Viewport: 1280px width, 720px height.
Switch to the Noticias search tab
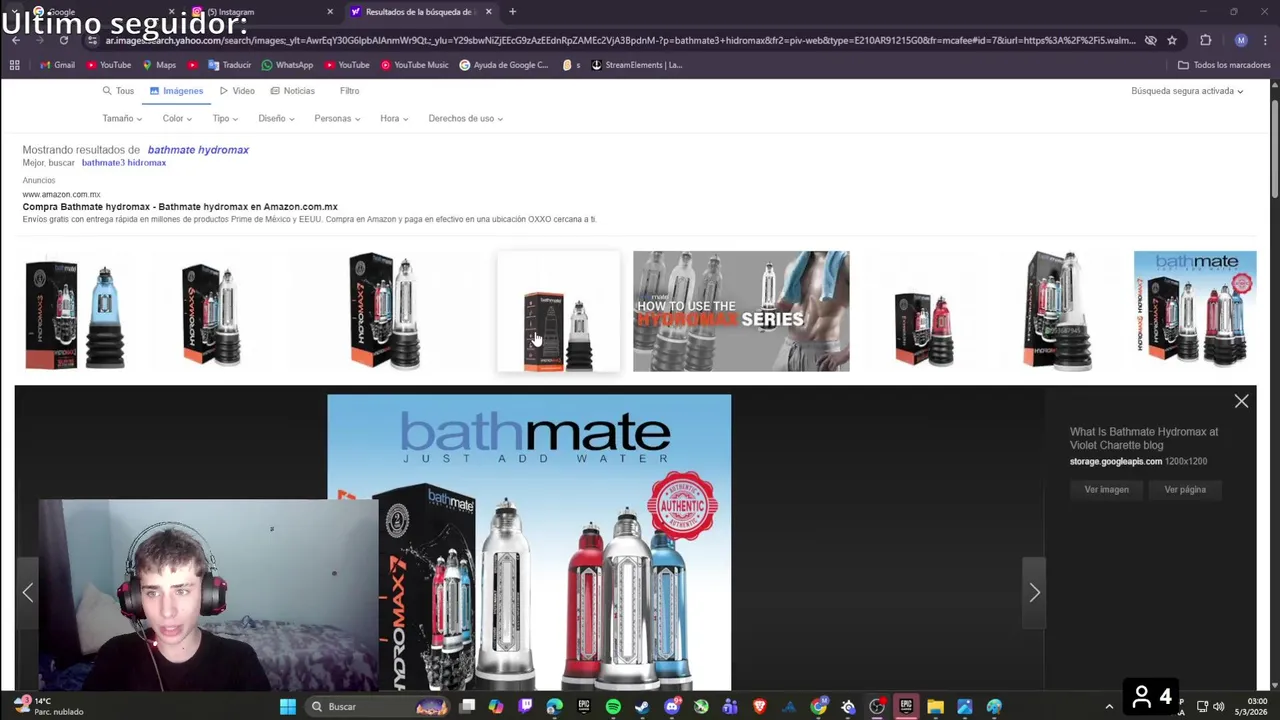pyautogui.click(x=292, y=91)
